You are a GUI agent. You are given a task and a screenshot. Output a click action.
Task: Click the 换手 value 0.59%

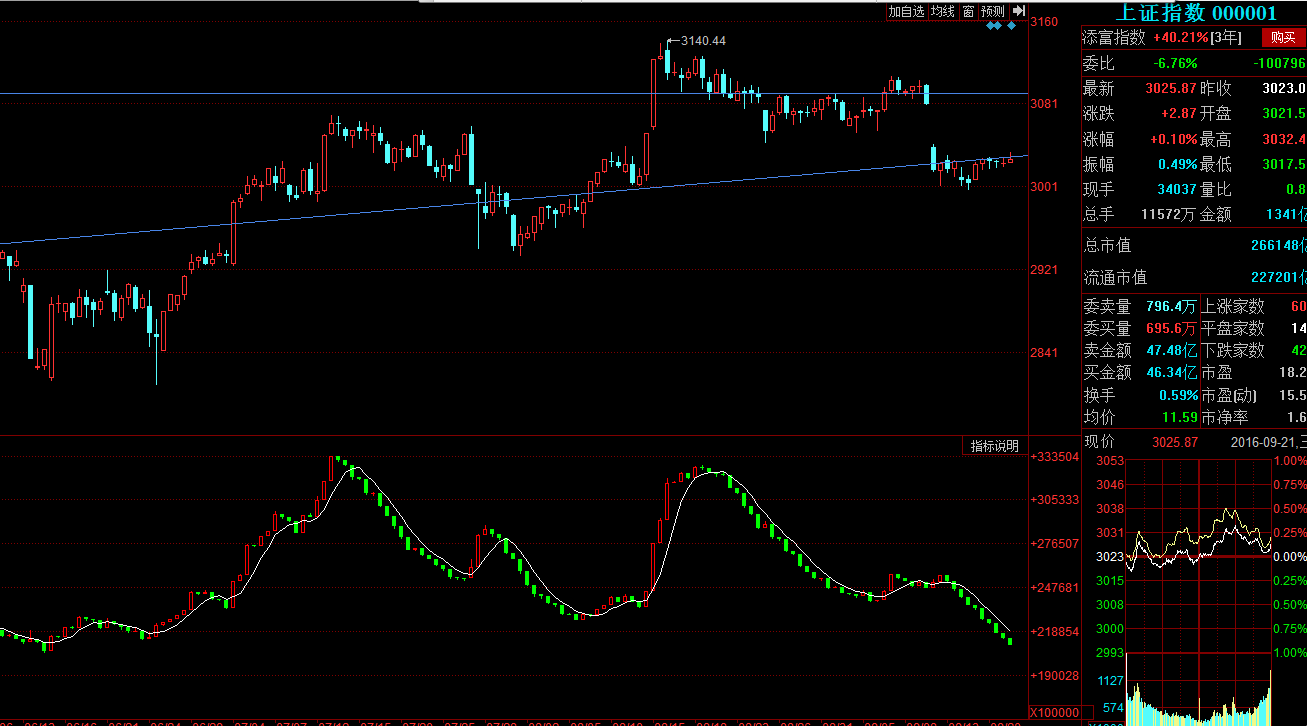click(x=1178, y=395)
